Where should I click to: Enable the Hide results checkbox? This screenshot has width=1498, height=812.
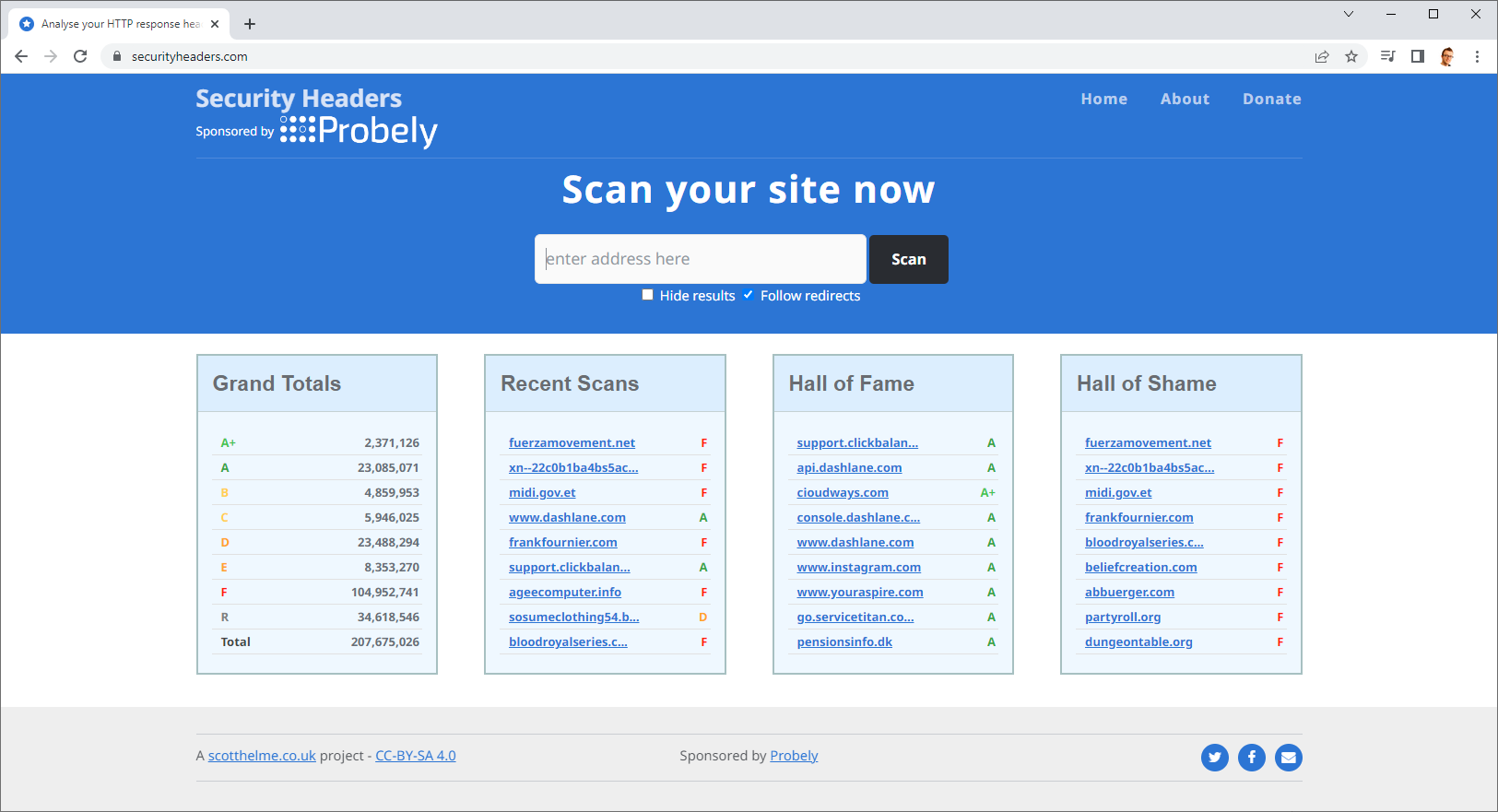(x=648, y=295)
